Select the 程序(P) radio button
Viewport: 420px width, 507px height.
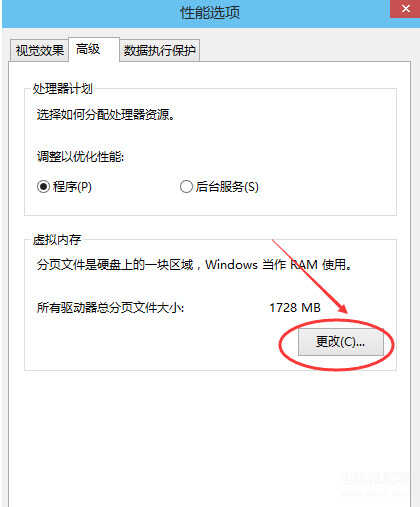pyautogui.click(x=43, y=186)
